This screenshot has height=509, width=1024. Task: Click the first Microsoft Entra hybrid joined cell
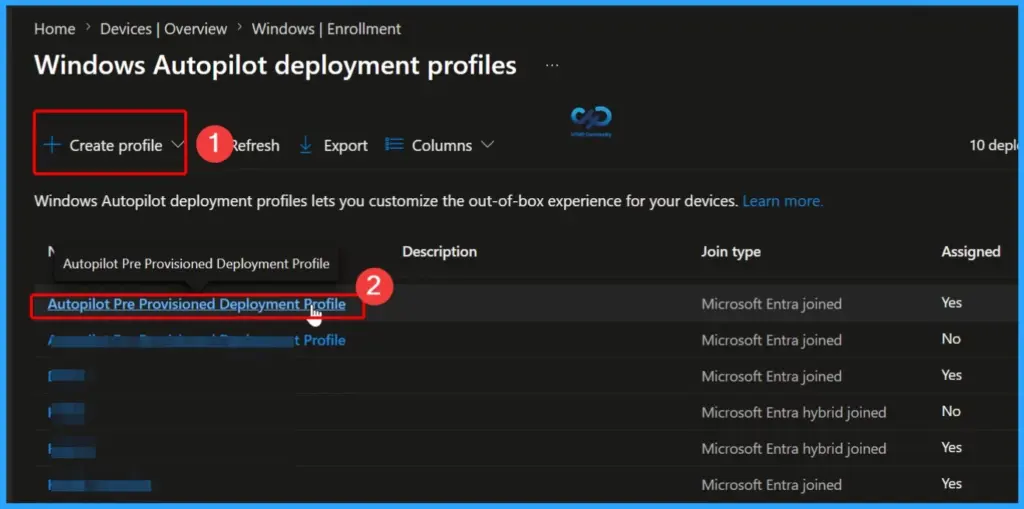tap(793, 412)
